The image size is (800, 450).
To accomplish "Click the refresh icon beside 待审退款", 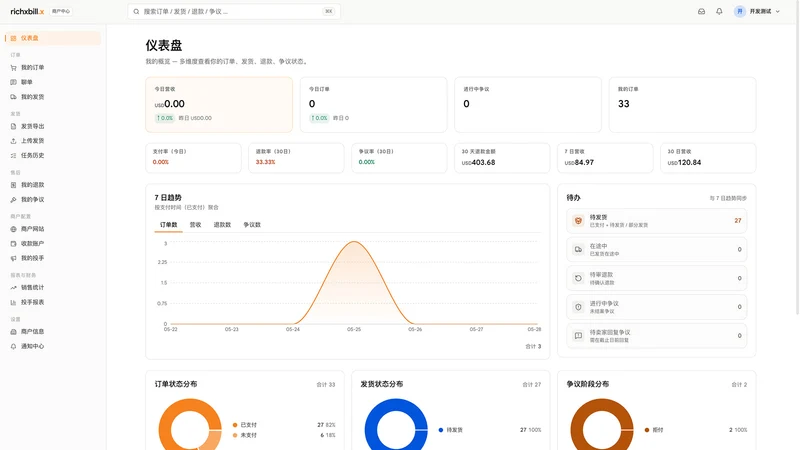I will (578, 278).
